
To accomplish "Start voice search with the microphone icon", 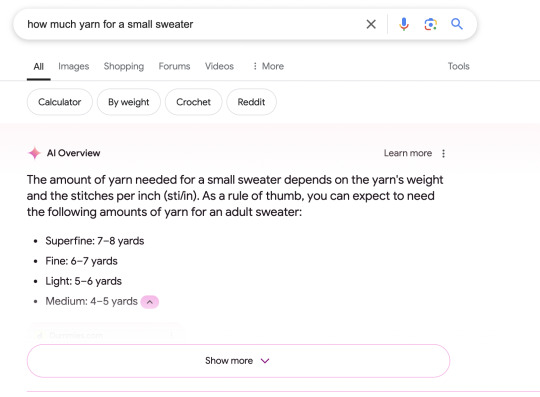I will (x=404, y=24).
